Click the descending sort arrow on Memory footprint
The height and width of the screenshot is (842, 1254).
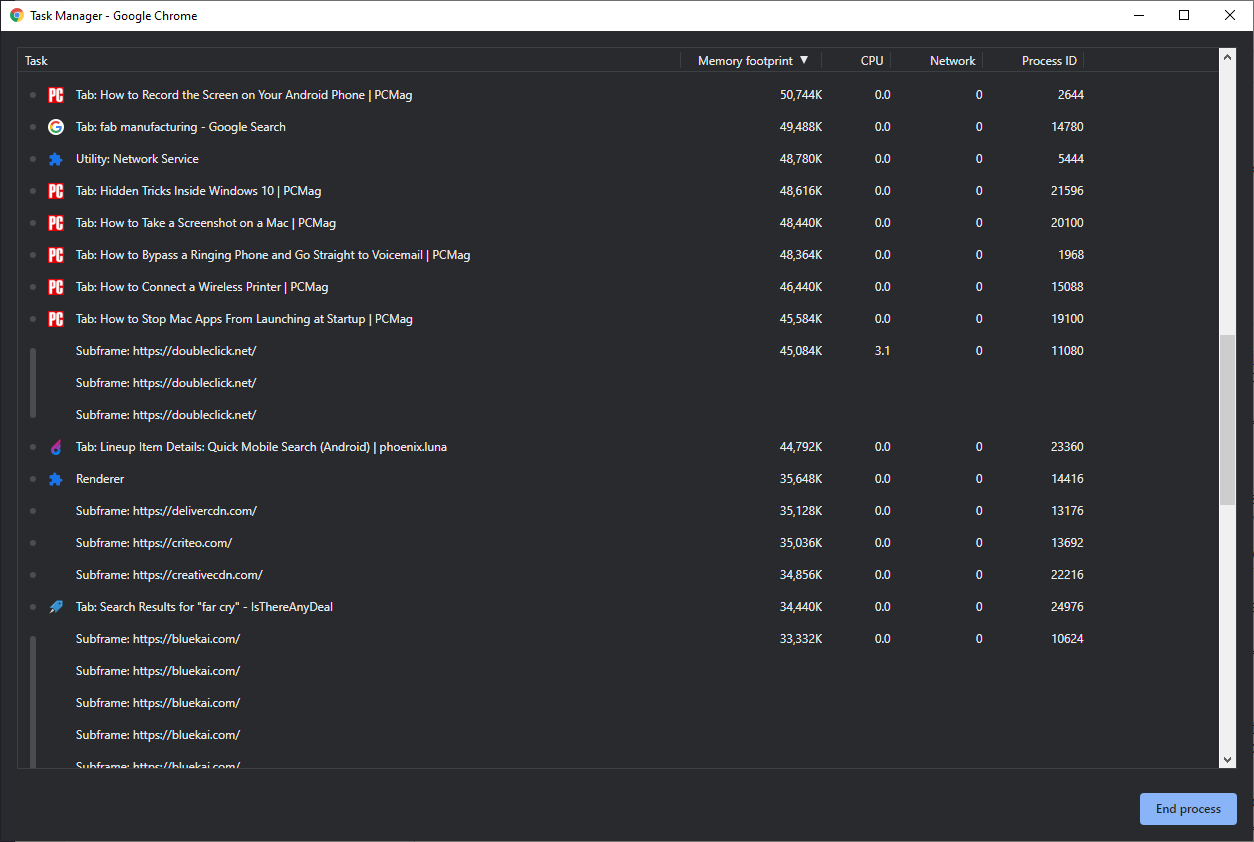coord(804,60)
